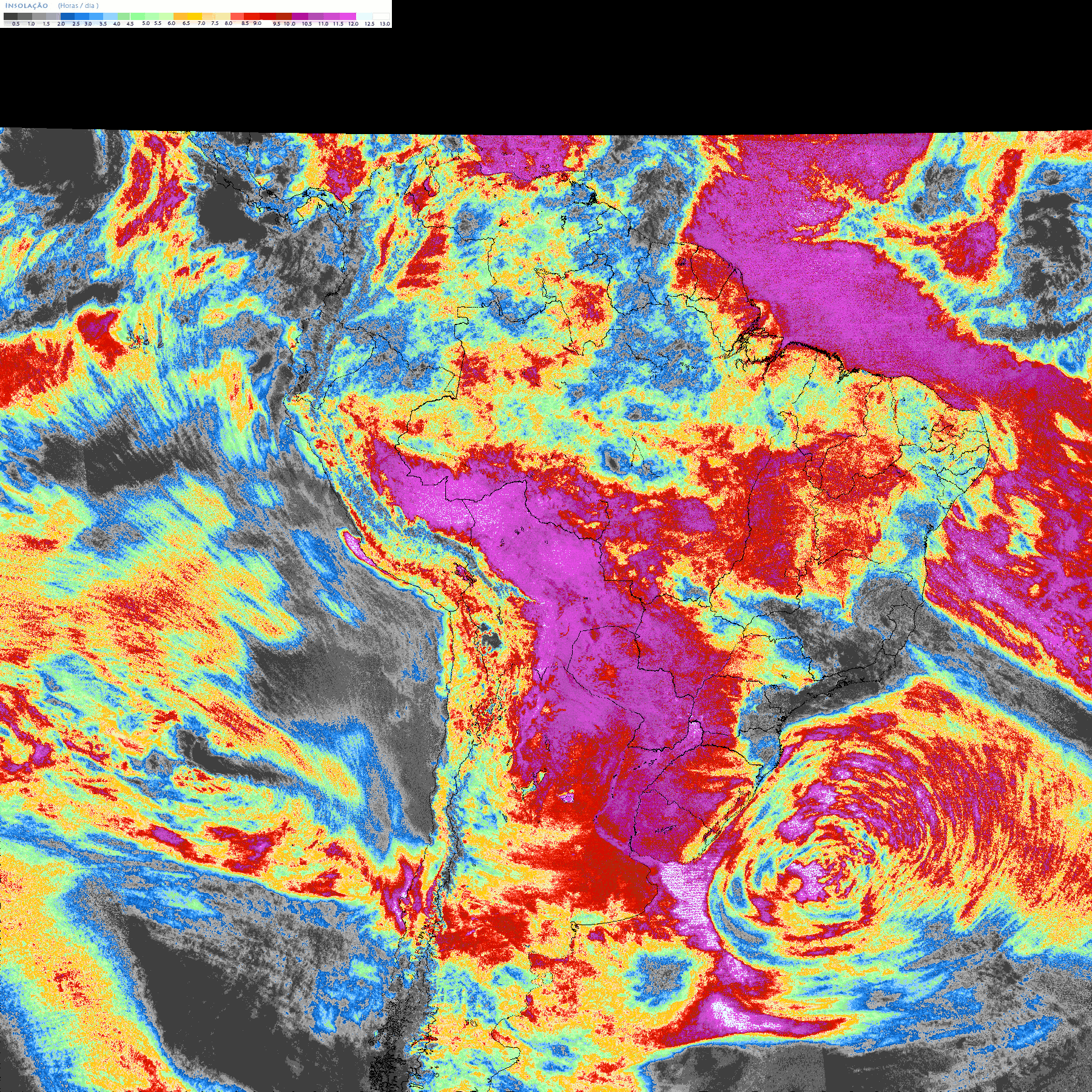Click the 'INSOLAÇÃO' legend title
Screen dimensions: 1092x1092
click(x=27, y=5)
